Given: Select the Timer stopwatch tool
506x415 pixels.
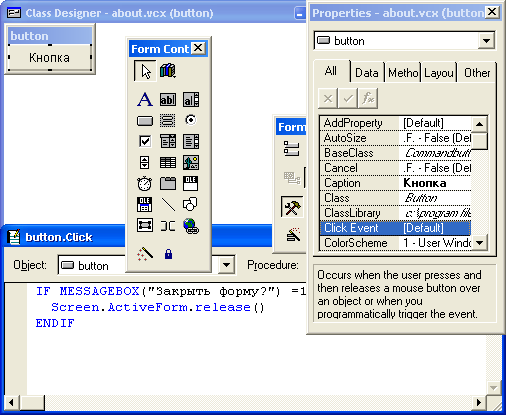Looking at the screenshot, I should pos(145,184).
